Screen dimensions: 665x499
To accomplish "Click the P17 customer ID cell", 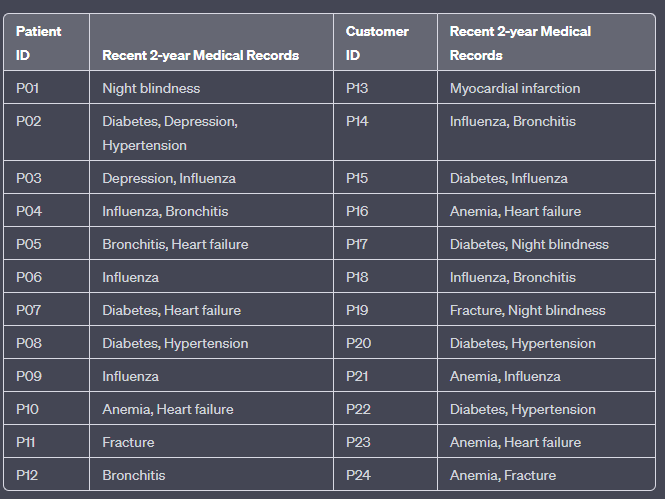I will 386,244.
